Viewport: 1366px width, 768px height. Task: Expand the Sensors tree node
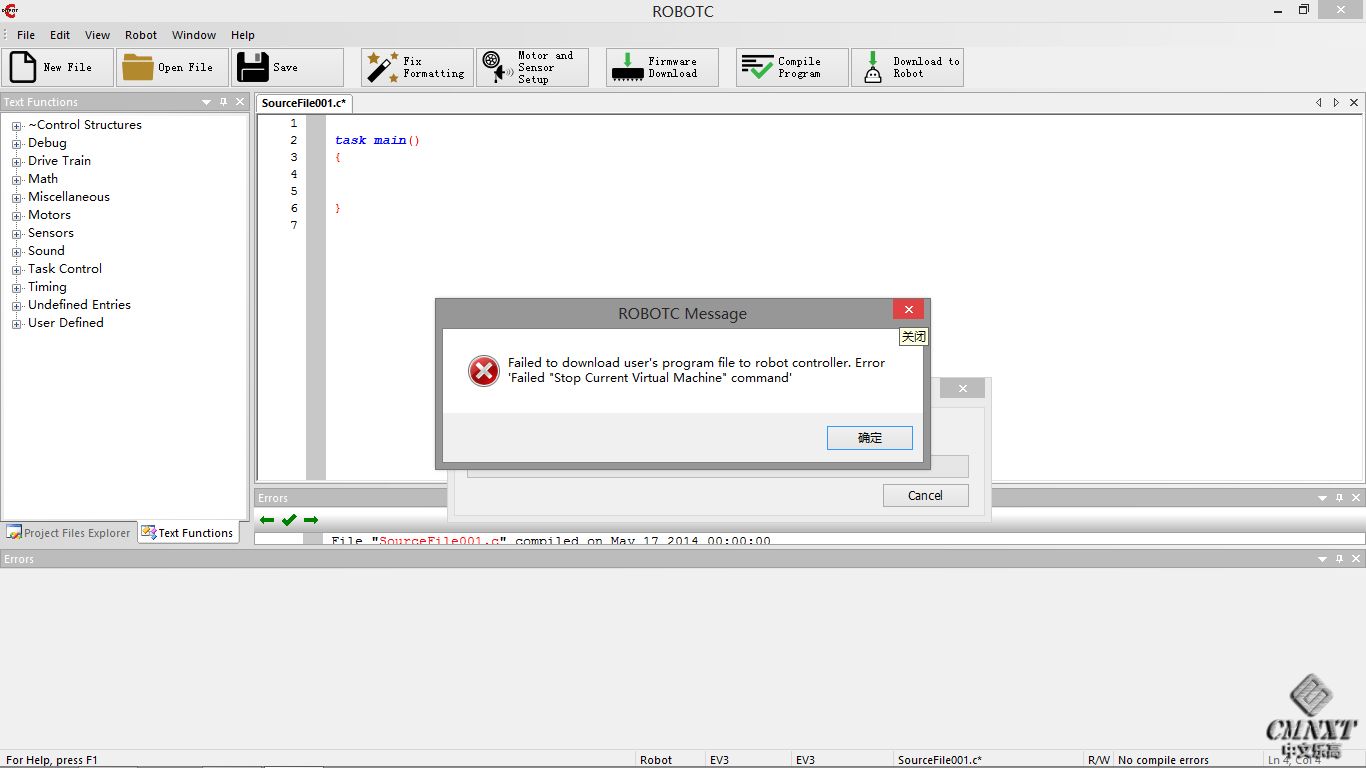coord(17,234)
